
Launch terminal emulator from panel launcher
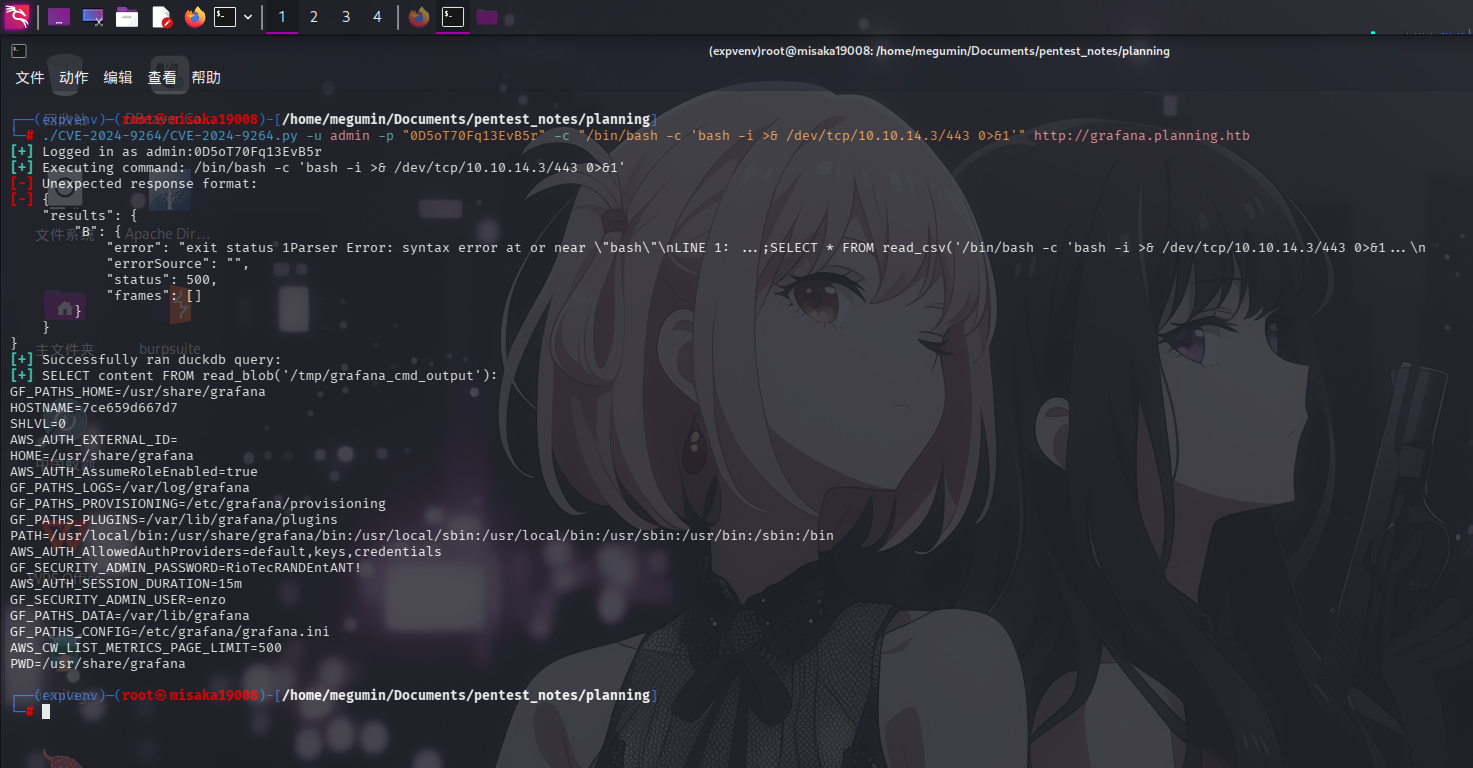[225, 17]
